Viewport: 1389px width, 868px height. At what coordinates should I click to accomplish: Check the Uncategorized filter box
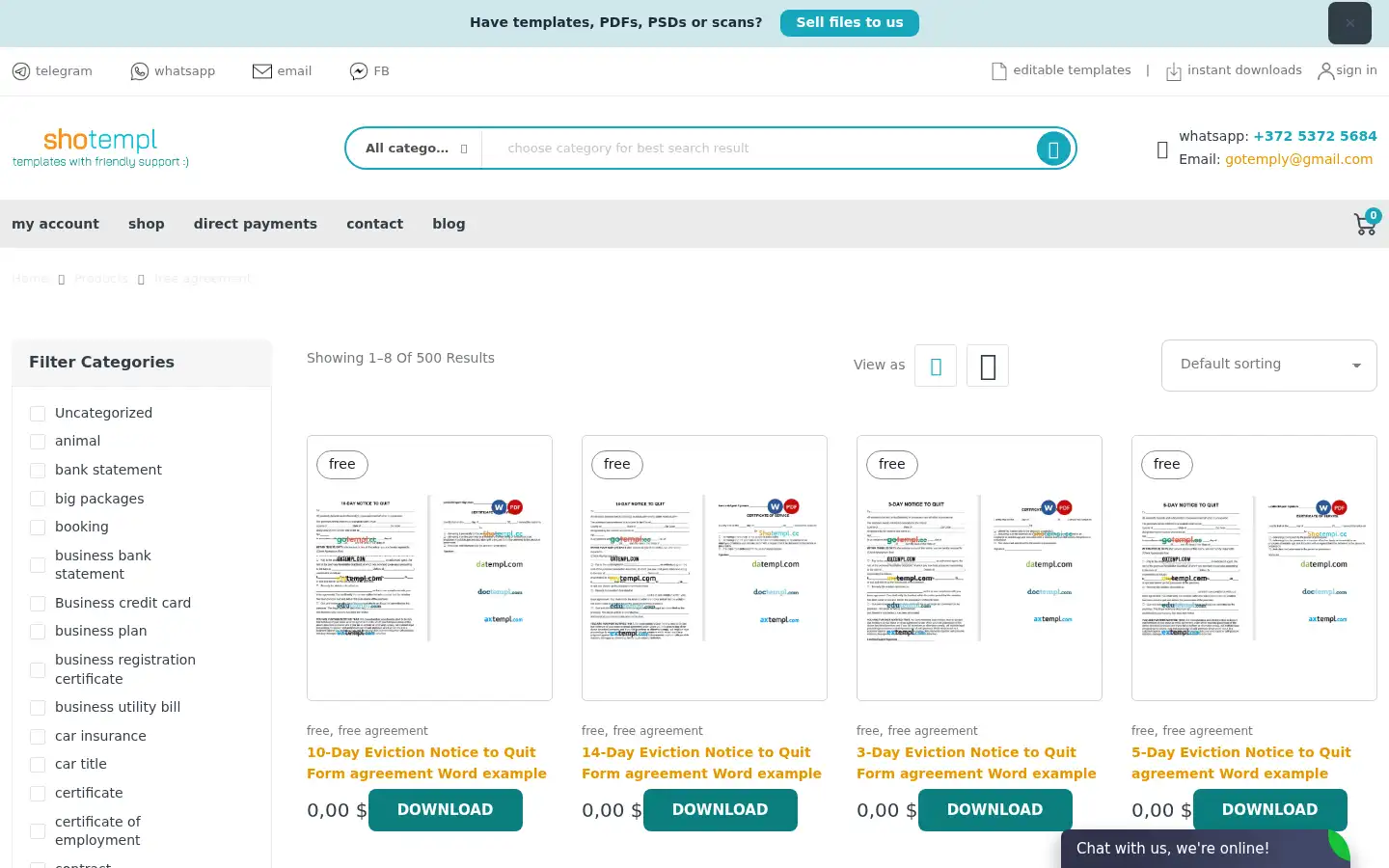[38, 414]
